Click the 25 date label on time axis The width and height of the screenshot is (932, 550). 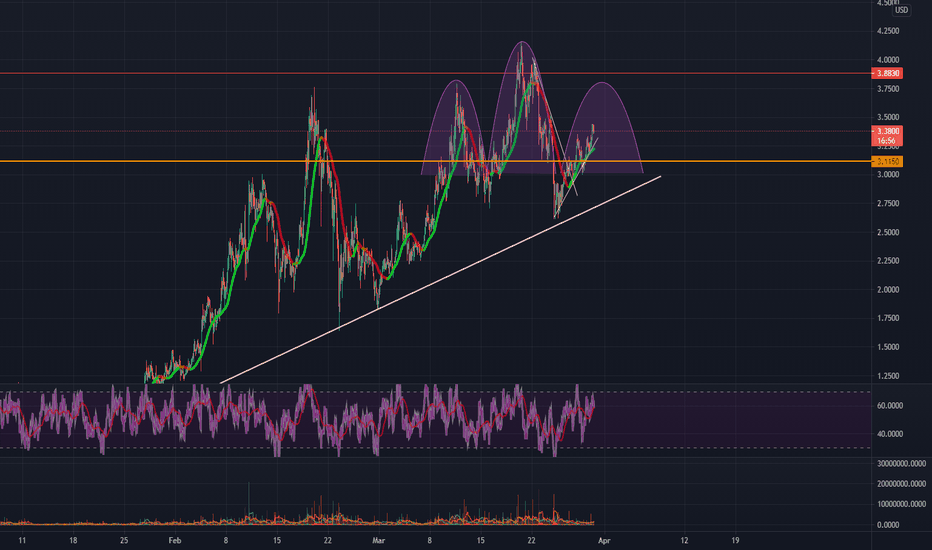(x=124, y=541)
